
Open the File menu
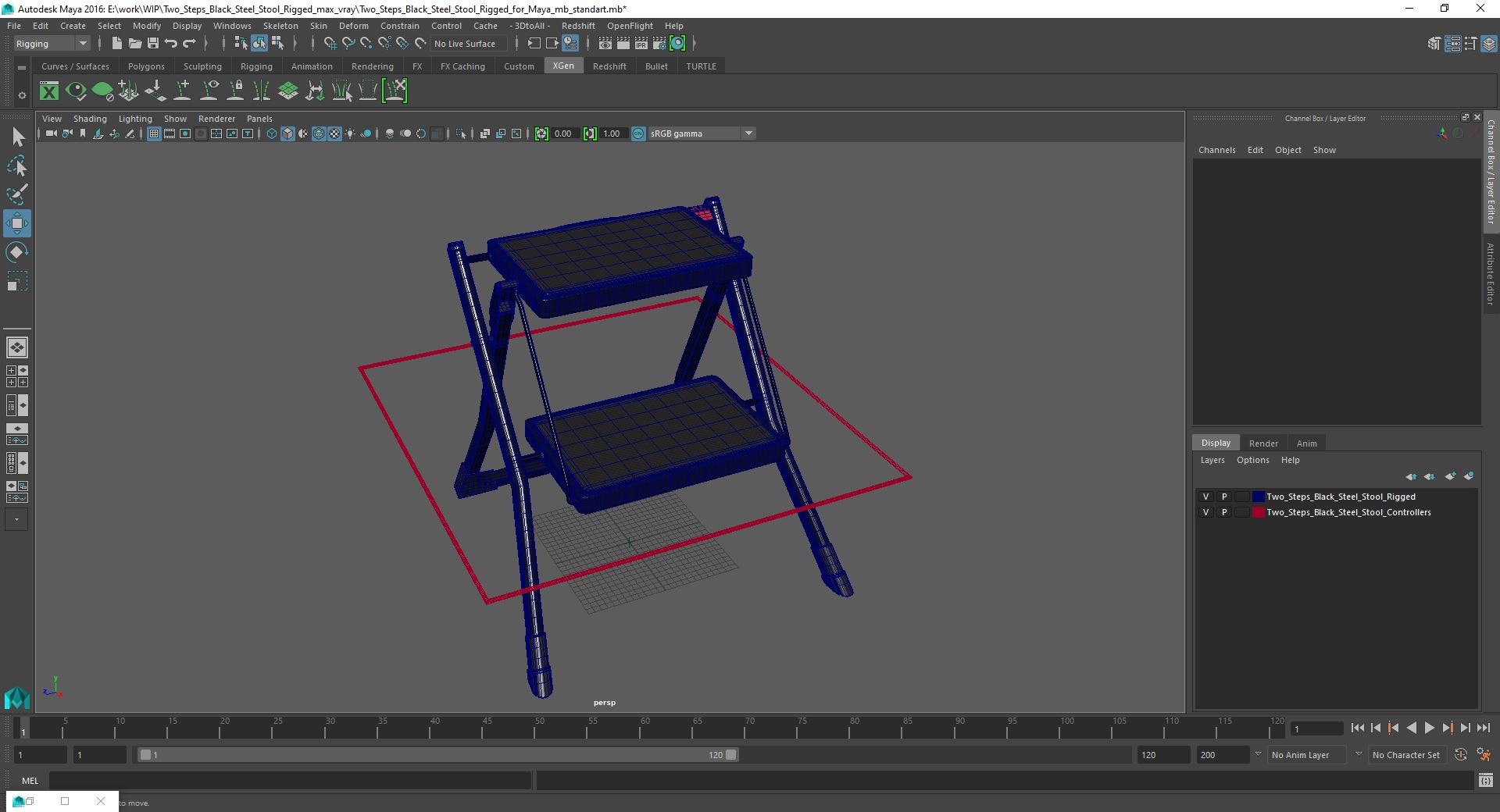pos(14,26)
